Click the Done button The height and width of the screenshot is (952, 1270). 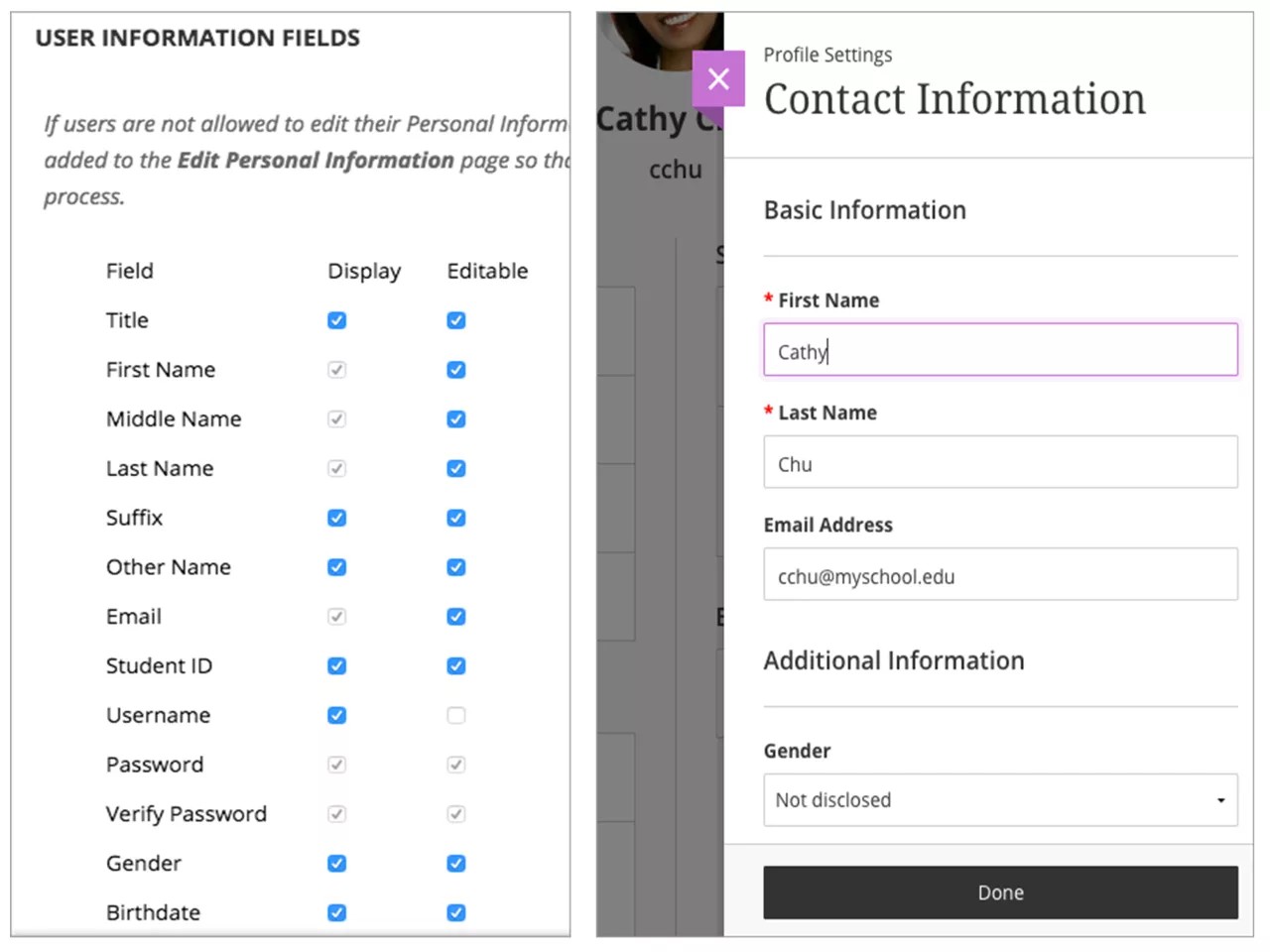point(1000,892)
